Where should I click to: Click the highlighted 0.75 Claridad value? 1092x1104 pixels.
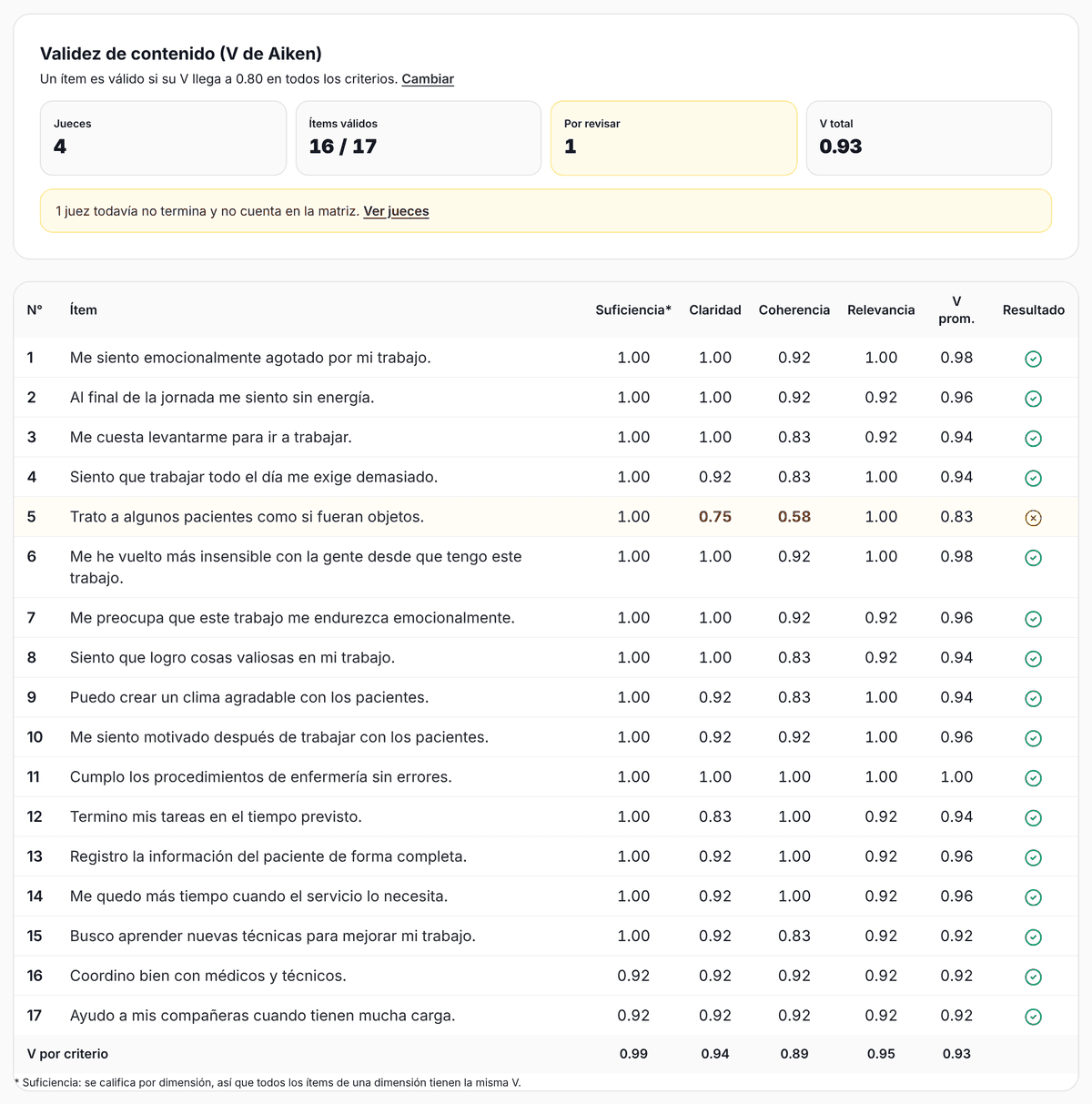pyautogui.click(x=715, y=517)
